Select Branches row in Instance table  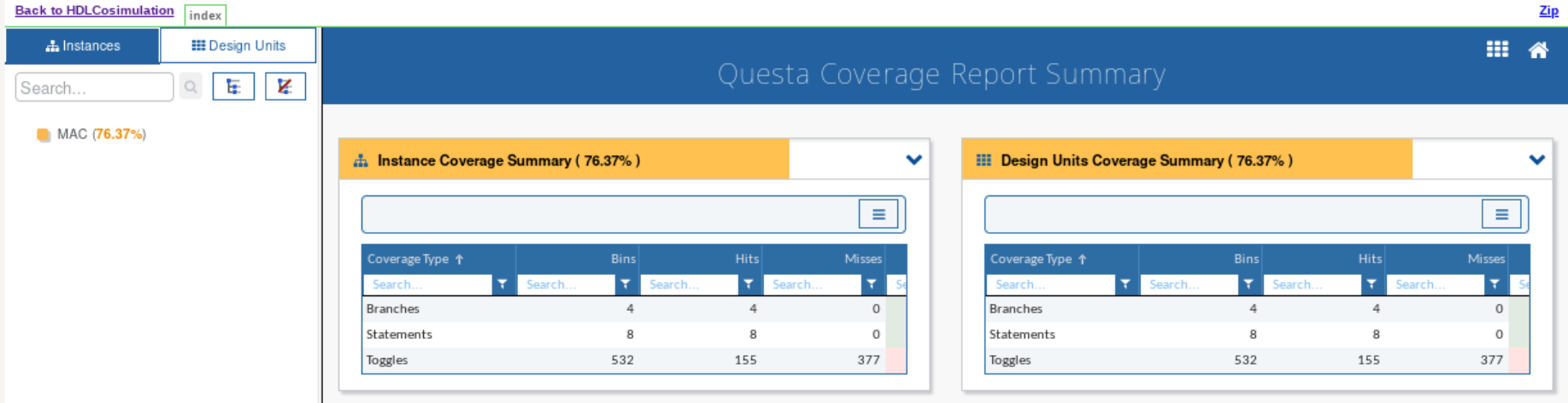tap(634, 309)
